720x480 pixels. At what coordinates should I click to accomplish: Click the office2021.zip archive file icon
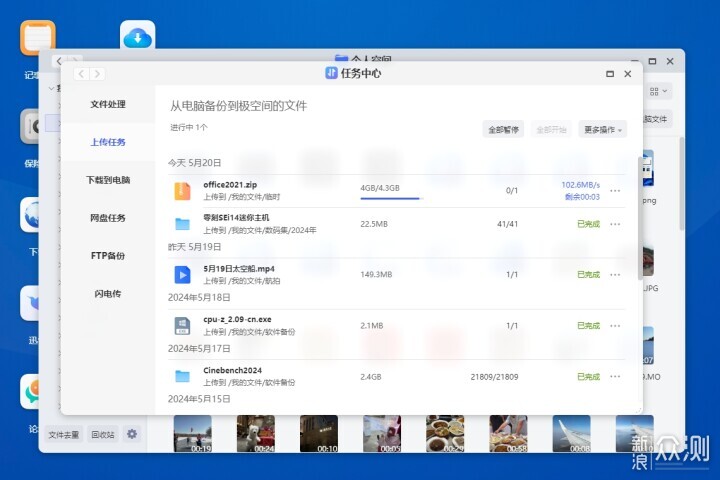(x=182, y=190)
